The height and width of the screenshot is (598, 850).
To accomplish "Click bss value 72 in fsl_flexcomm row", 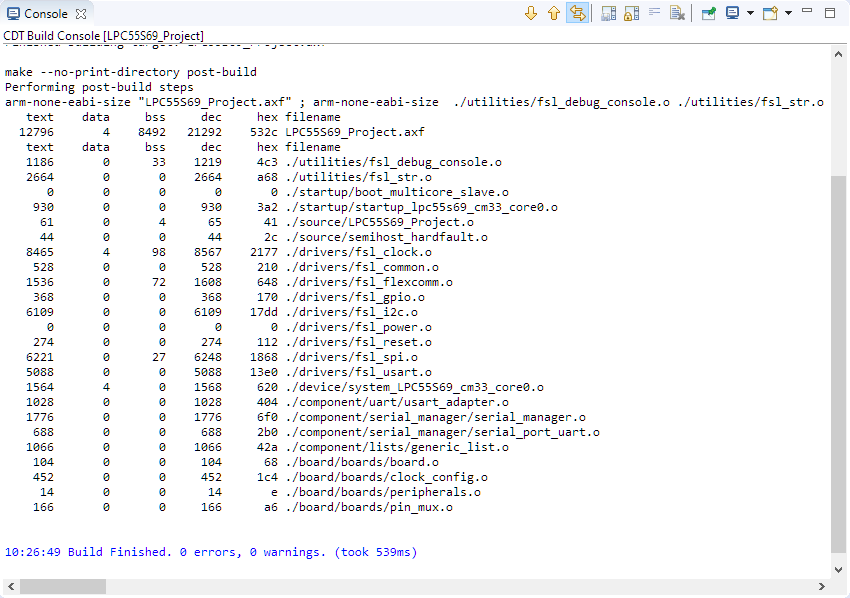I will 159,282.
